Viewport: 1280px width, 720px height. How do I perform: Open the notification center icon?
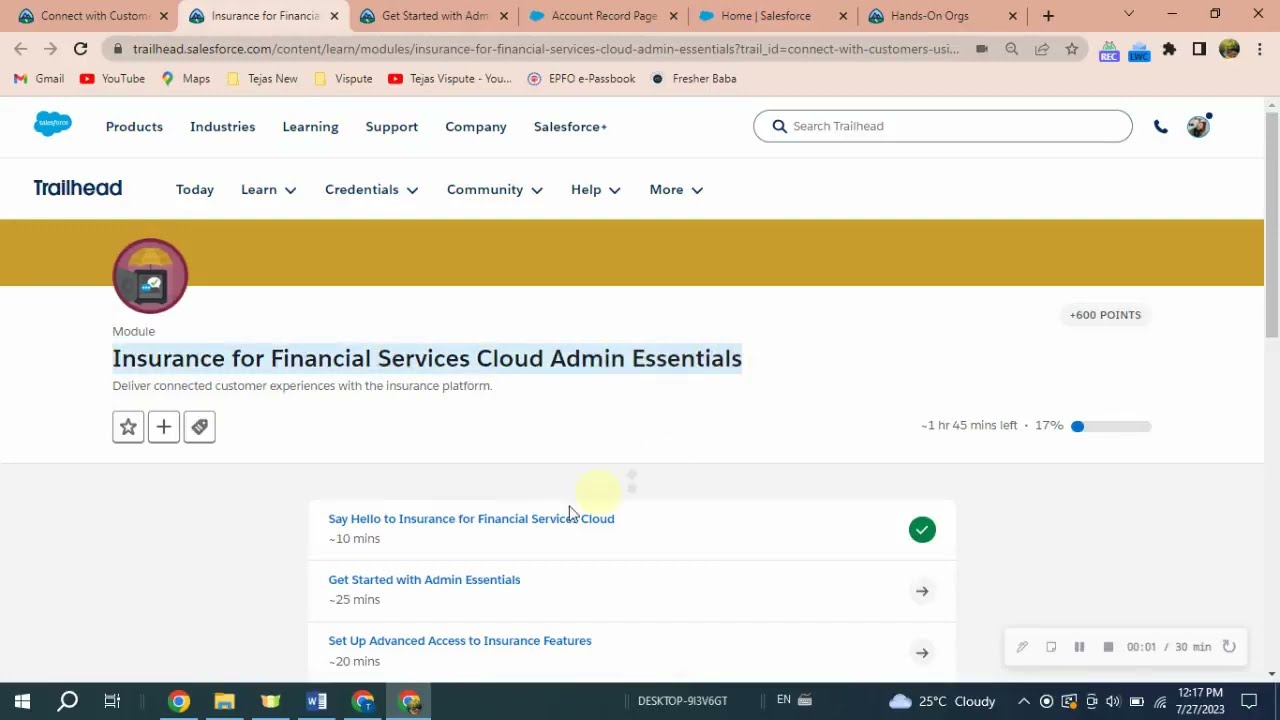(x=1249, y=701)
